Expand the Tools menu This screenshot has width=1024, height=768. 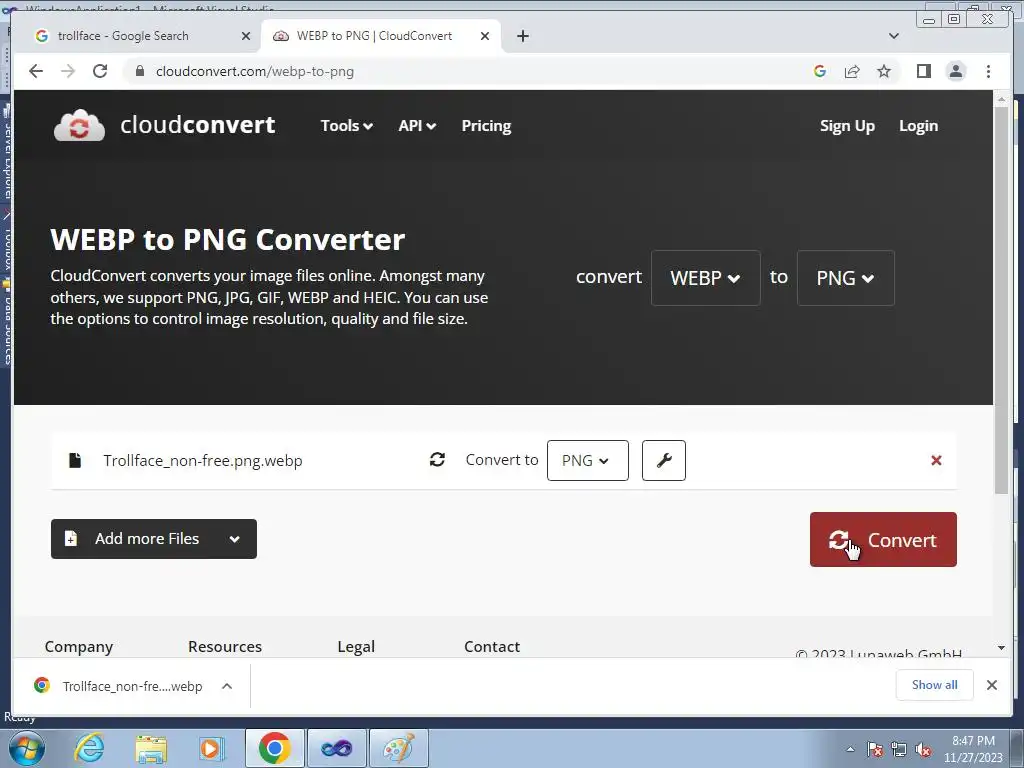(346, 125)
